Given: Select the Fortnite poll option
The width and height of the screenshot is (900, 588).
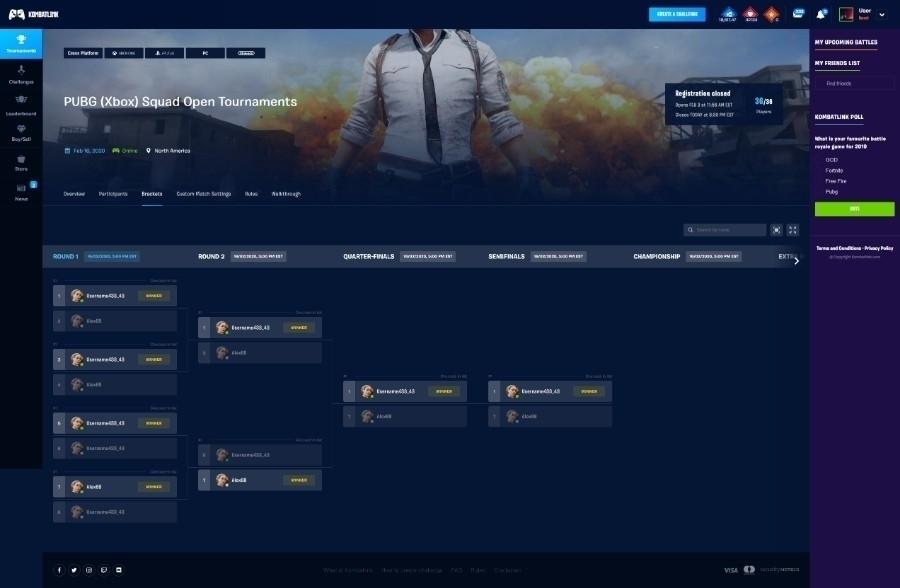Looking at the screenshot, I should click(x=834, y=171).
